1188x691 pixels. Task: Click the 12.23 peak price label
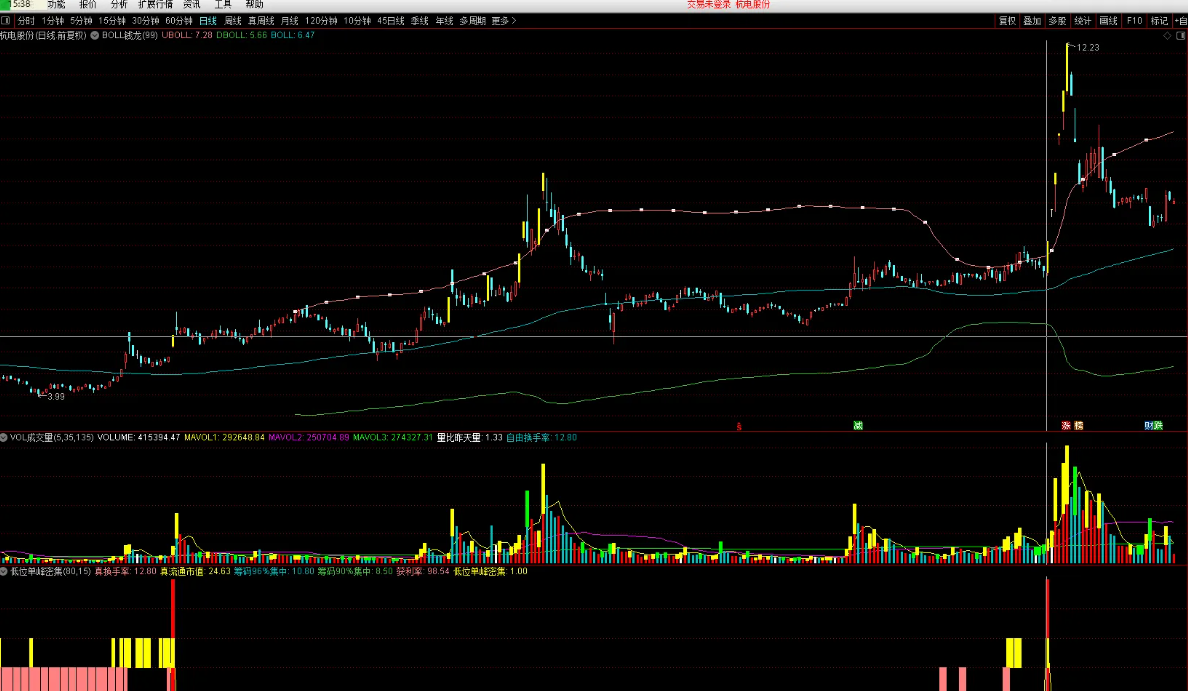coord(1088,48)
